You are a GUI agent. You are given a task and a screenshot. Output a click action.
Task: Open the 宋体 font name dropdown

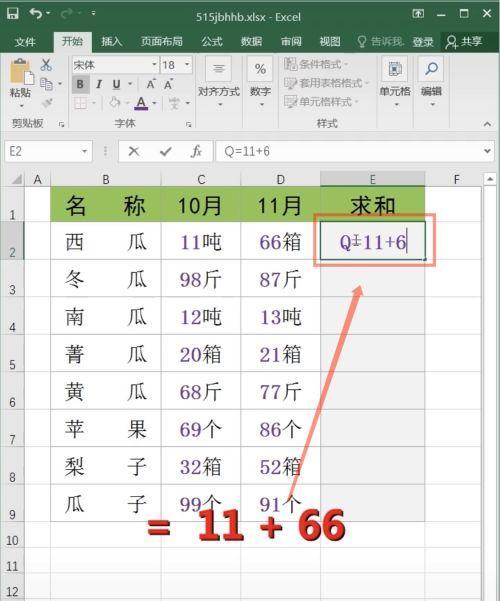click(154, 64)
